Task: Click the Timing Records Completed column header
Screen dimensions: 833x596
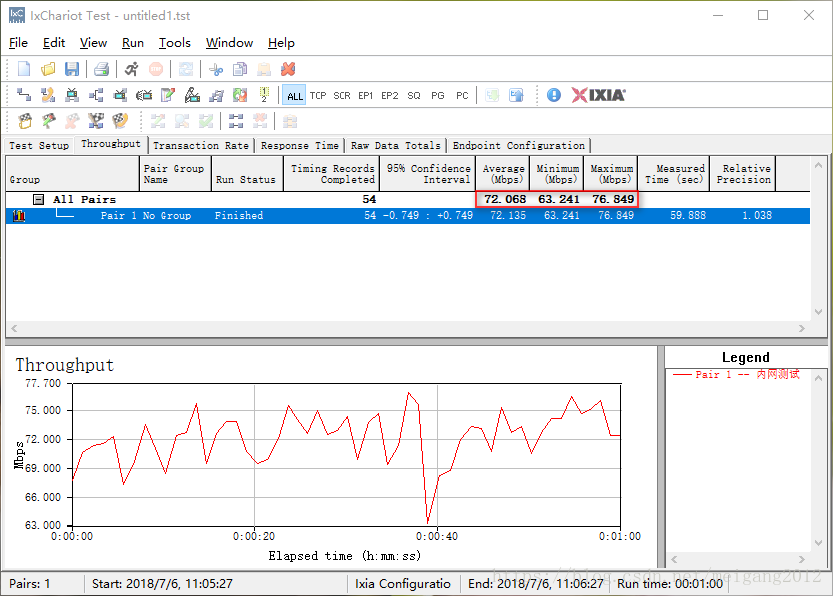Action: [x=332, y=174]
